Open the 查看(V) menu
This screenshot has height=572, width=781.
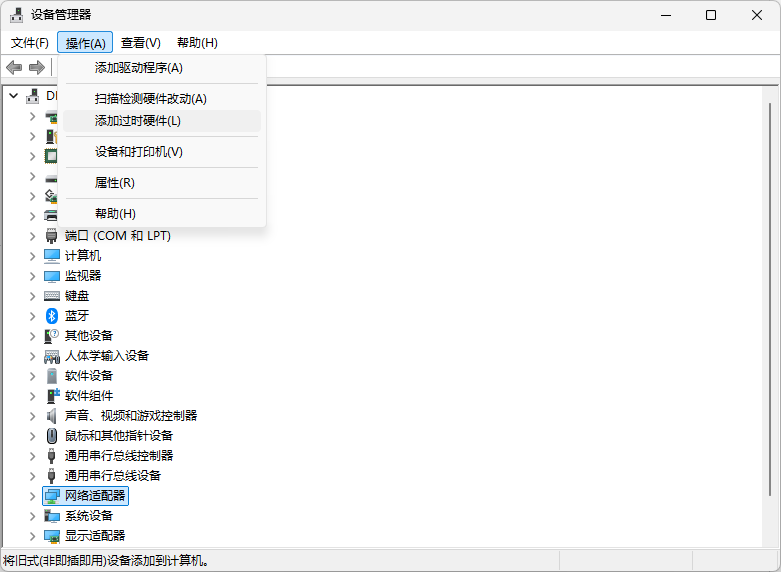141,43
